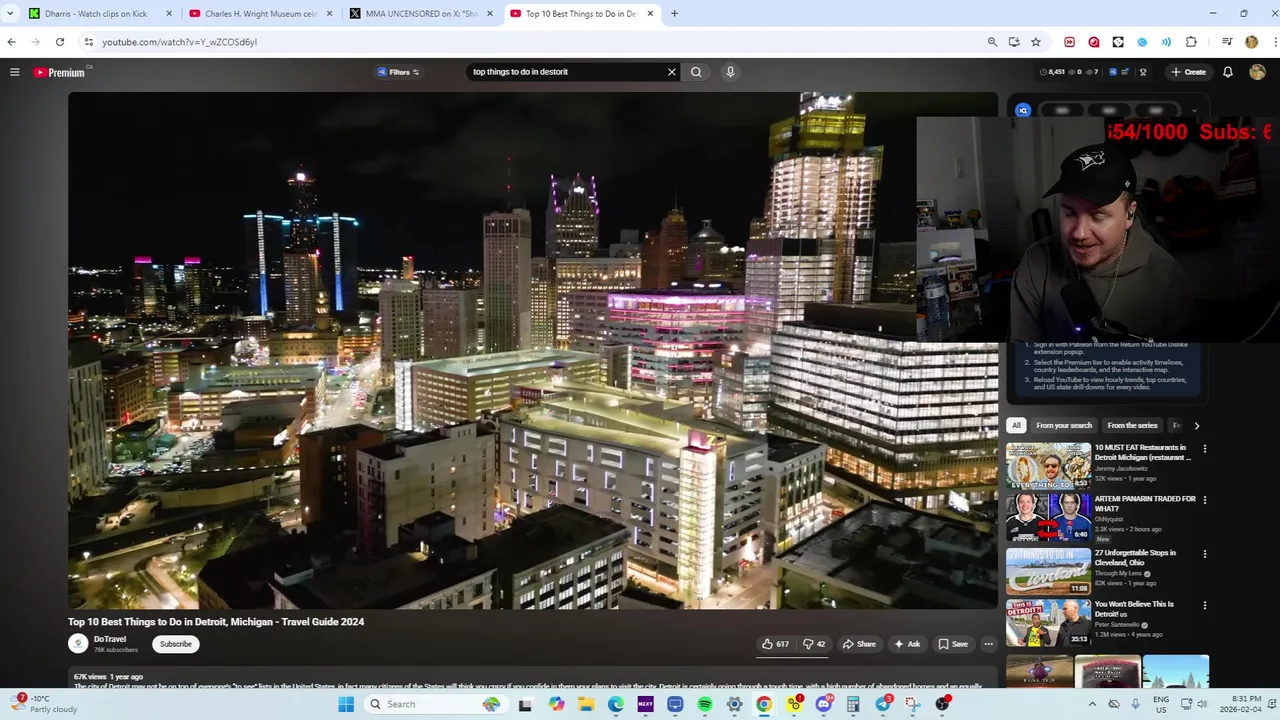Open the Ask AI button
Screen dimensions: 1280x720
pyautogui.click(x=907, y=644)
